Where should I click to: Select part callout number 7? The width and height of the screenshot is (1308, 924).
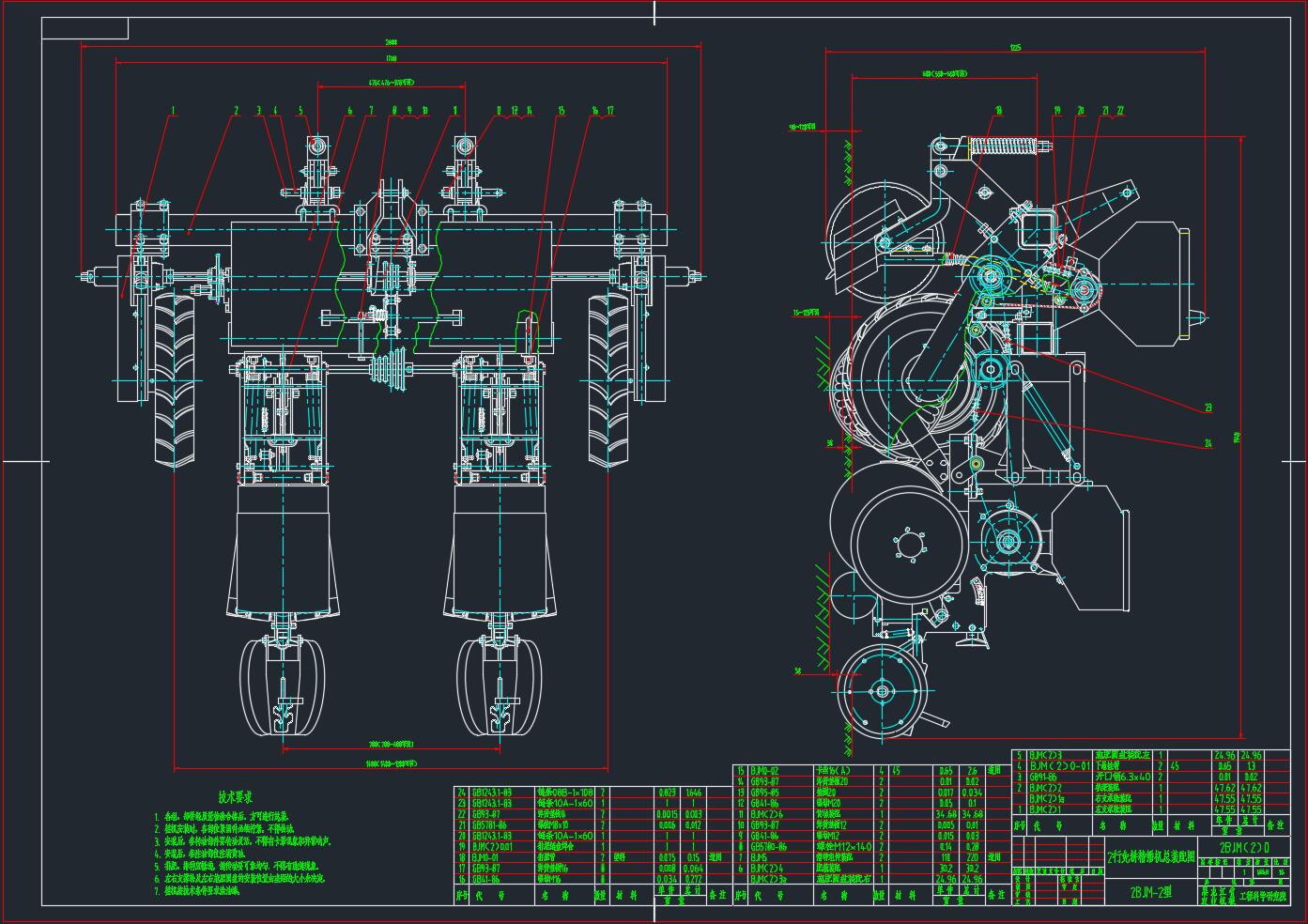coord(371,111)
